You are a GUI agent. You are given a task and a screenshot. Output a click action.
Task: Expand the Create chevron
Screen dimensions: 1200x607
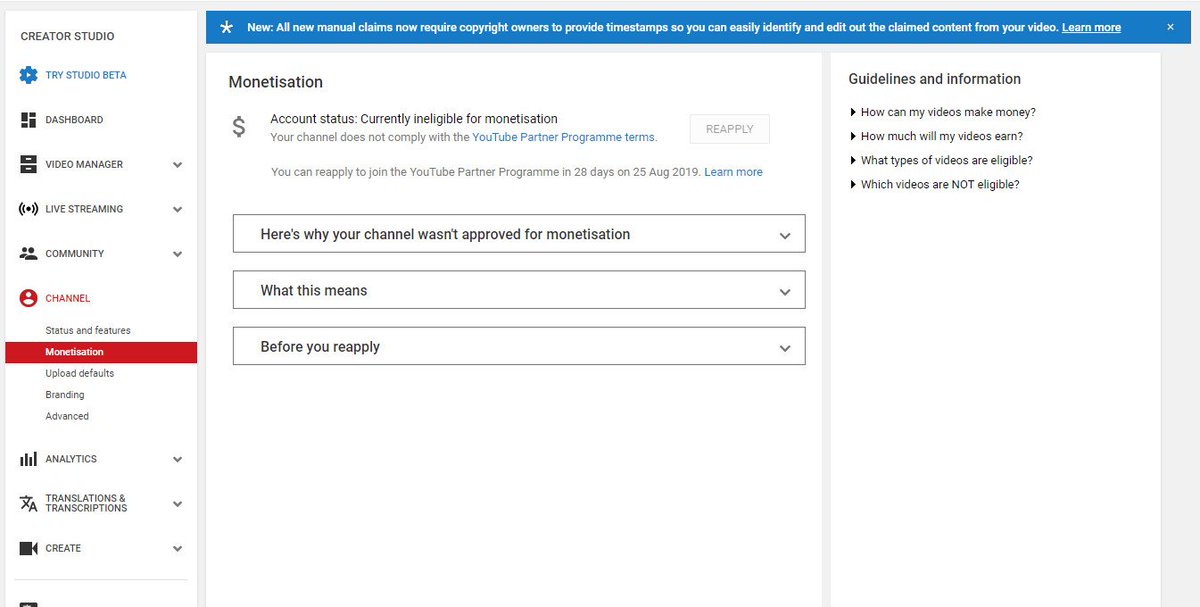(177, 549)
